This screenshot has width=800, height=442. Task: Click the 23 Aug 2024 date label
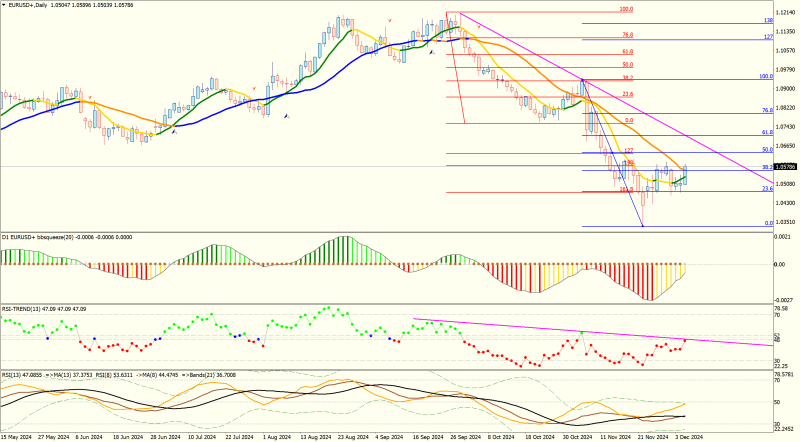353,437
